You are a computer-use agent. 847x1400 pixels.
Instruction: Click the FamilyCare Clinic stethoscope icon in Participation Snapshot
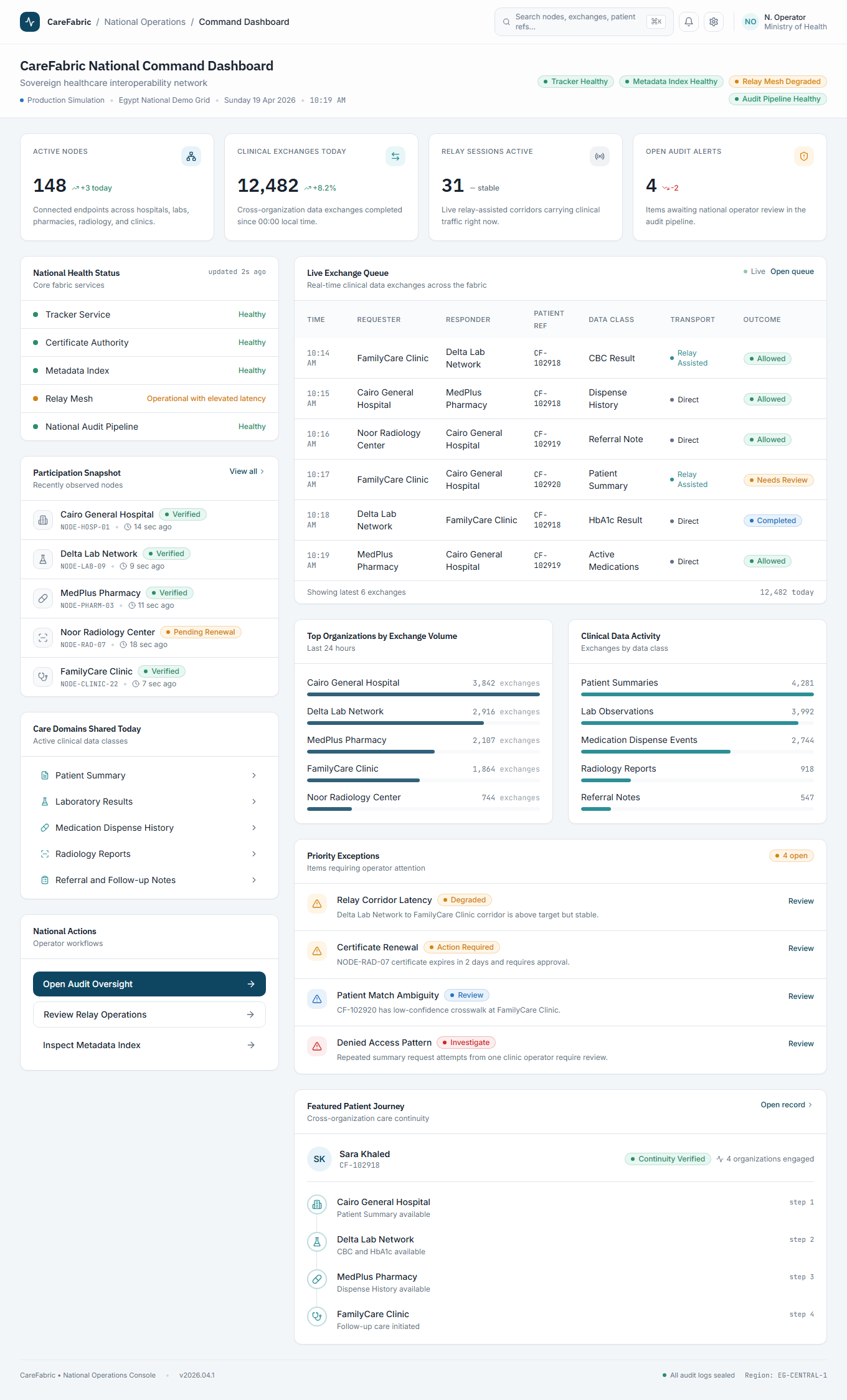tap(43, 677)
